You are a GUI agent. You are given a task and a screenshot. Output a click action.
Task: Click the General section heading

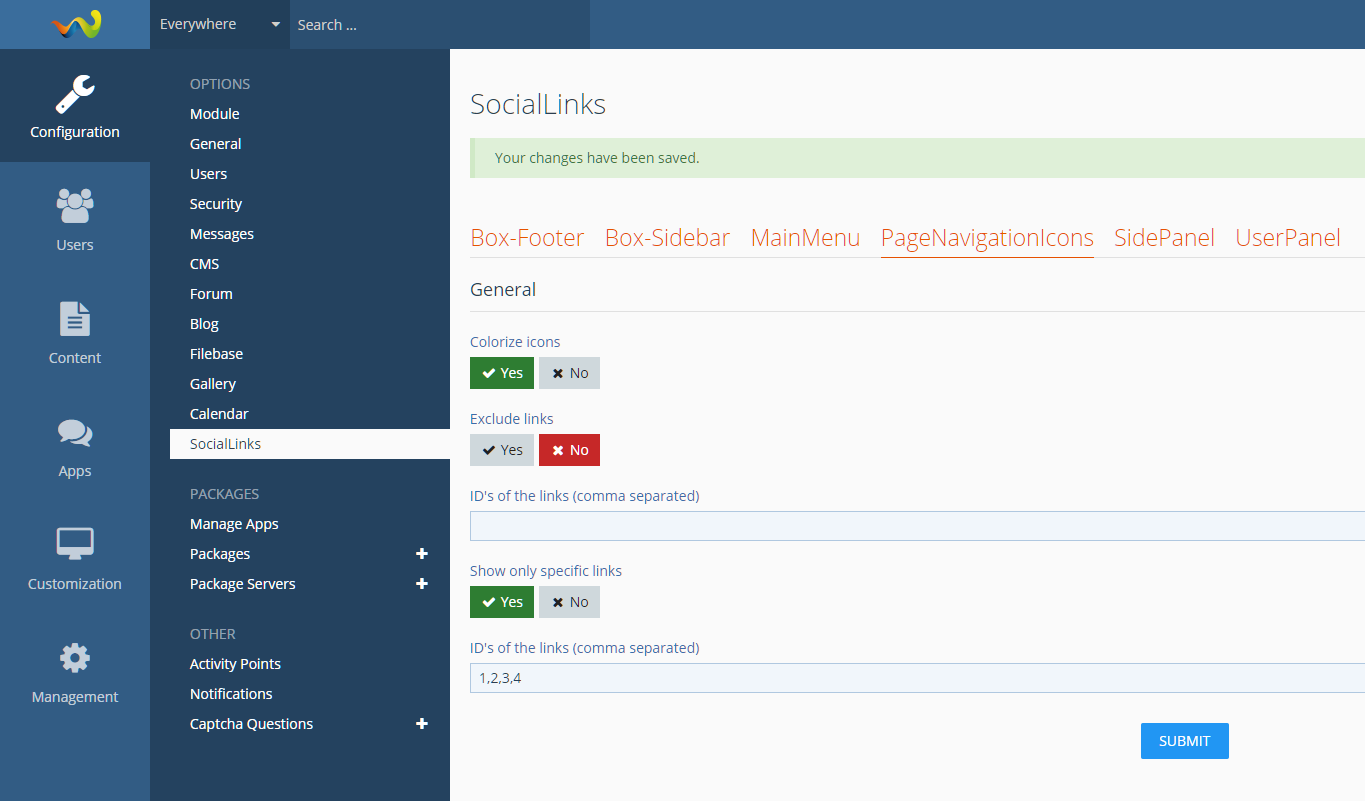503,290
